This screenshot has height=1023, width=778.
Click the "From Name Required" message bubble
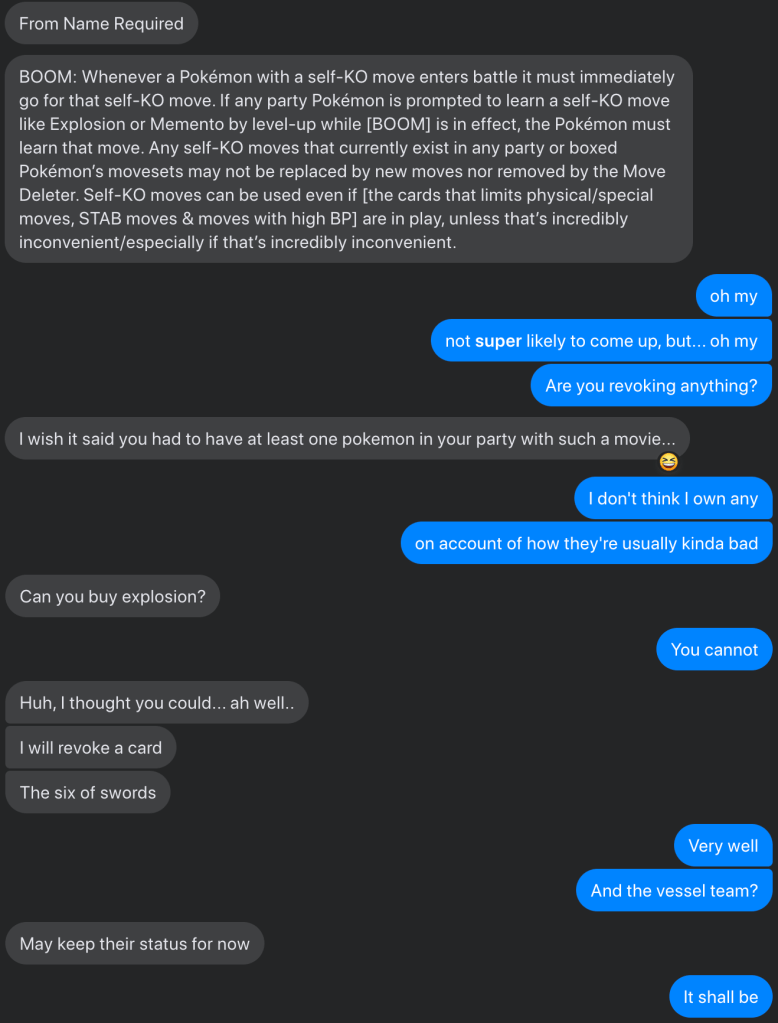point(101,24)
